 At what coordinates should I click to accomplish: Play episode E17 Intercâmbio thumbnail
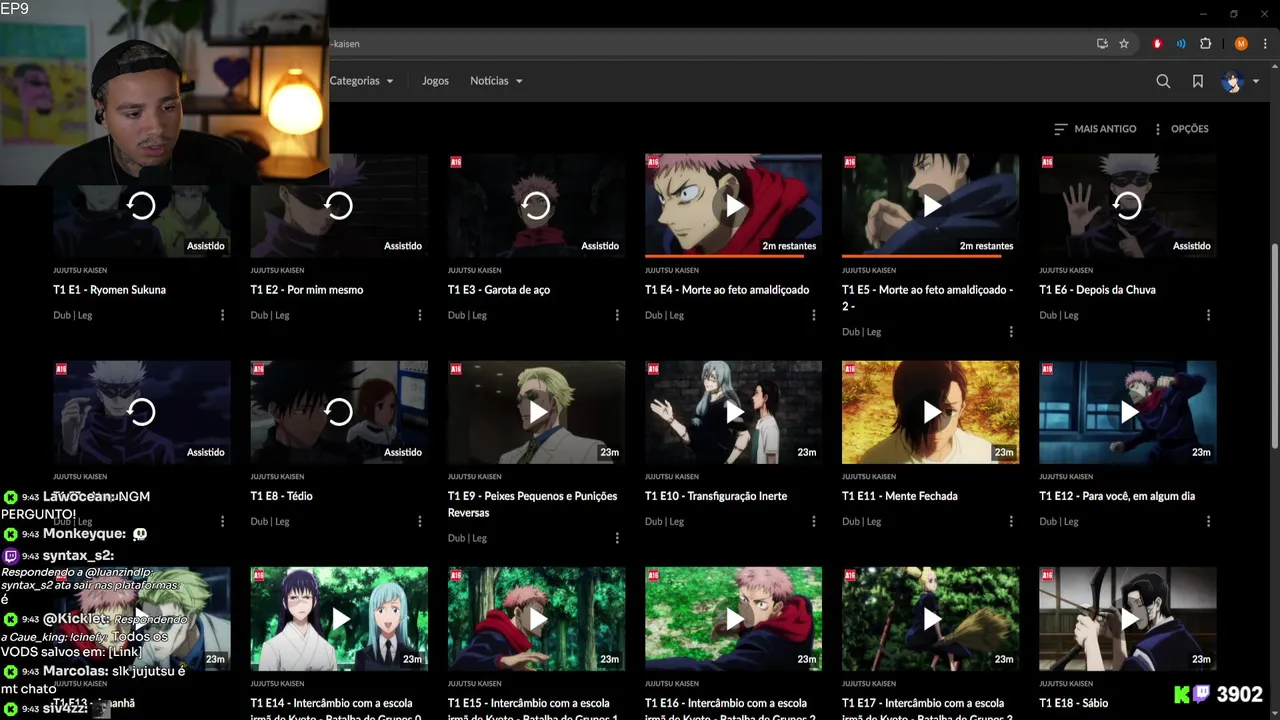(x=930, y=619)
